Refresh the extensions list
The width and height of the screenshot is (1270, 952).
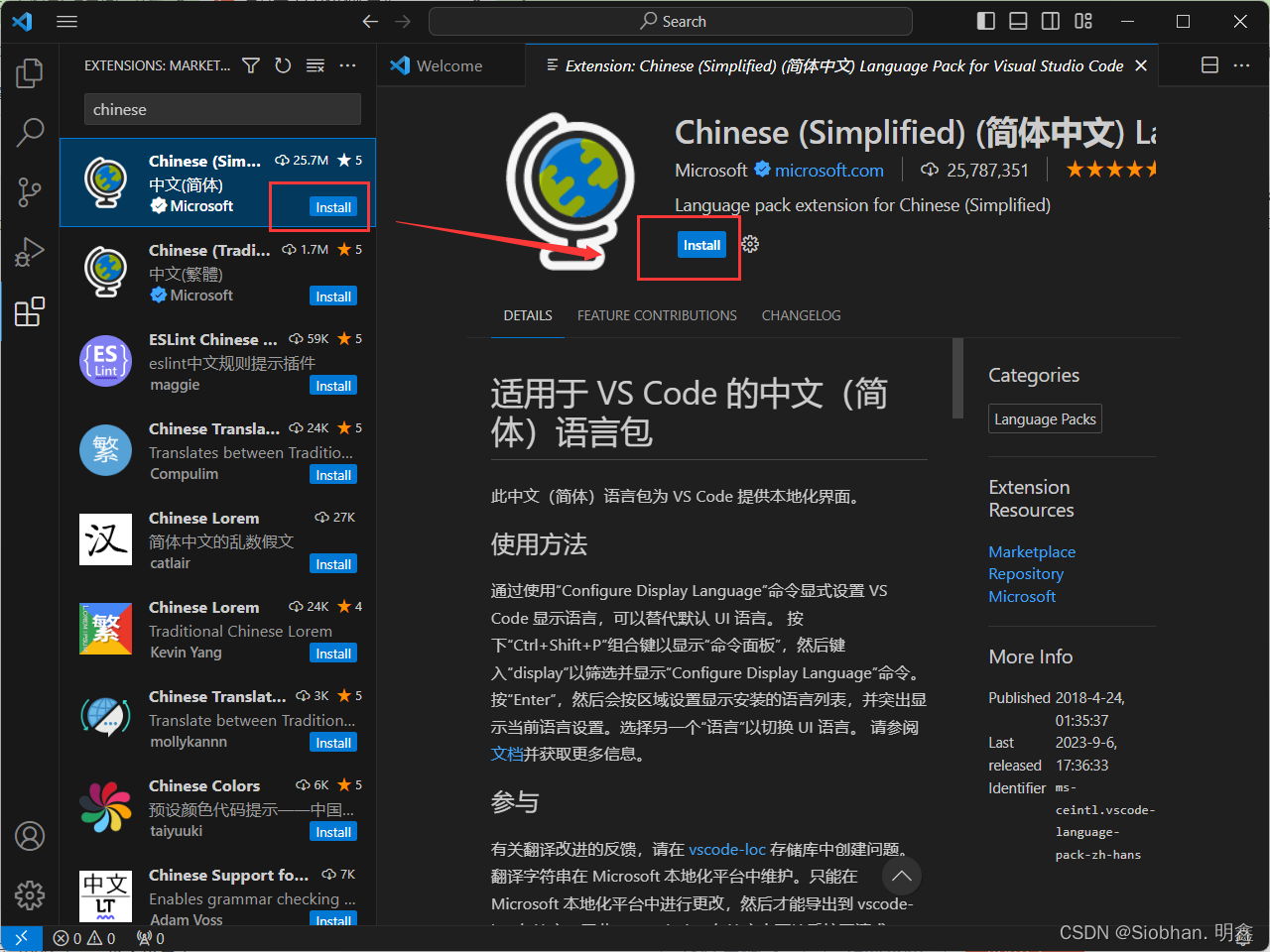283,65
